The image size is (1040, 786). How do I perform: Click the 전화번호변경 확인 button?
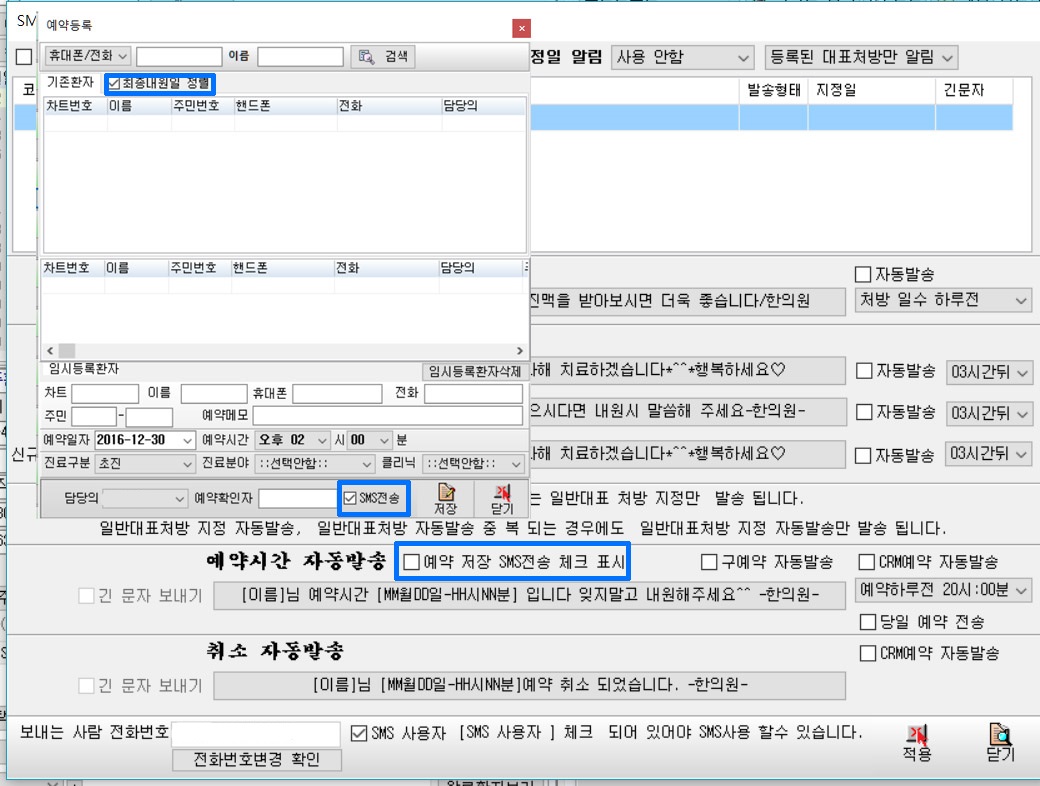(x=257, y=760)
